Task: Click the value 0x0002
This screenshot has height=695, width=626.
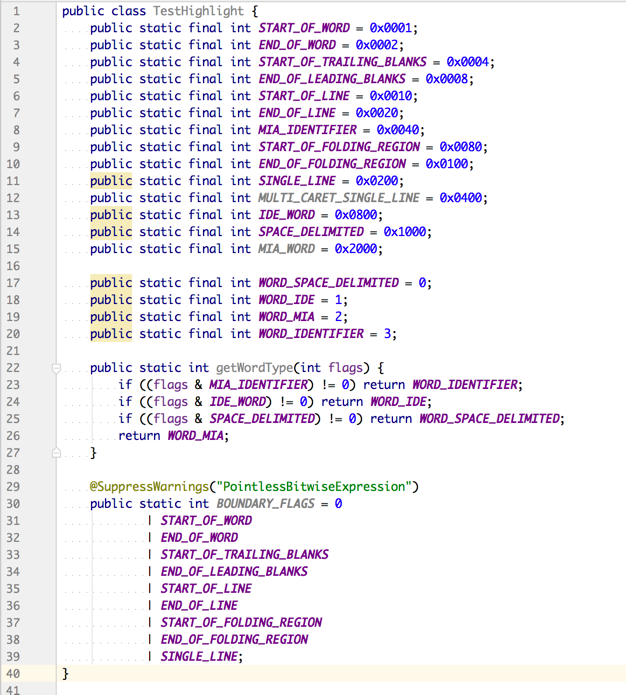Action: point(377,45)
